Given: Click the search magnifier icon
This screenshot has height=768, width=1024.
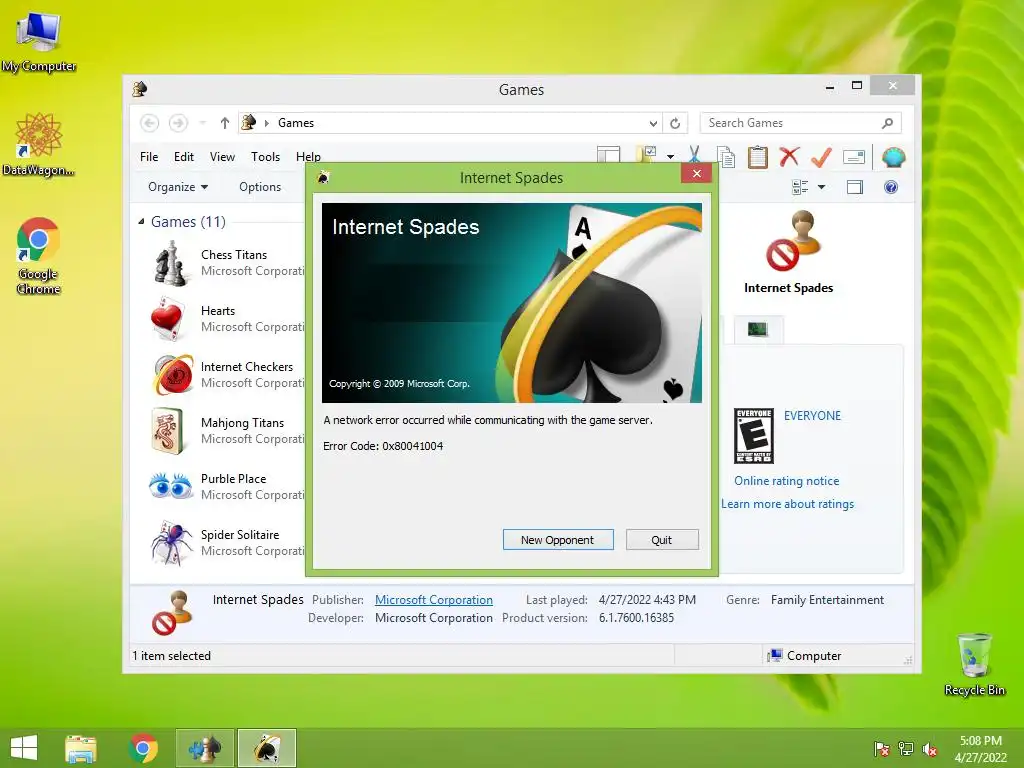Looking at the screenshot, I should pos(888,123).
